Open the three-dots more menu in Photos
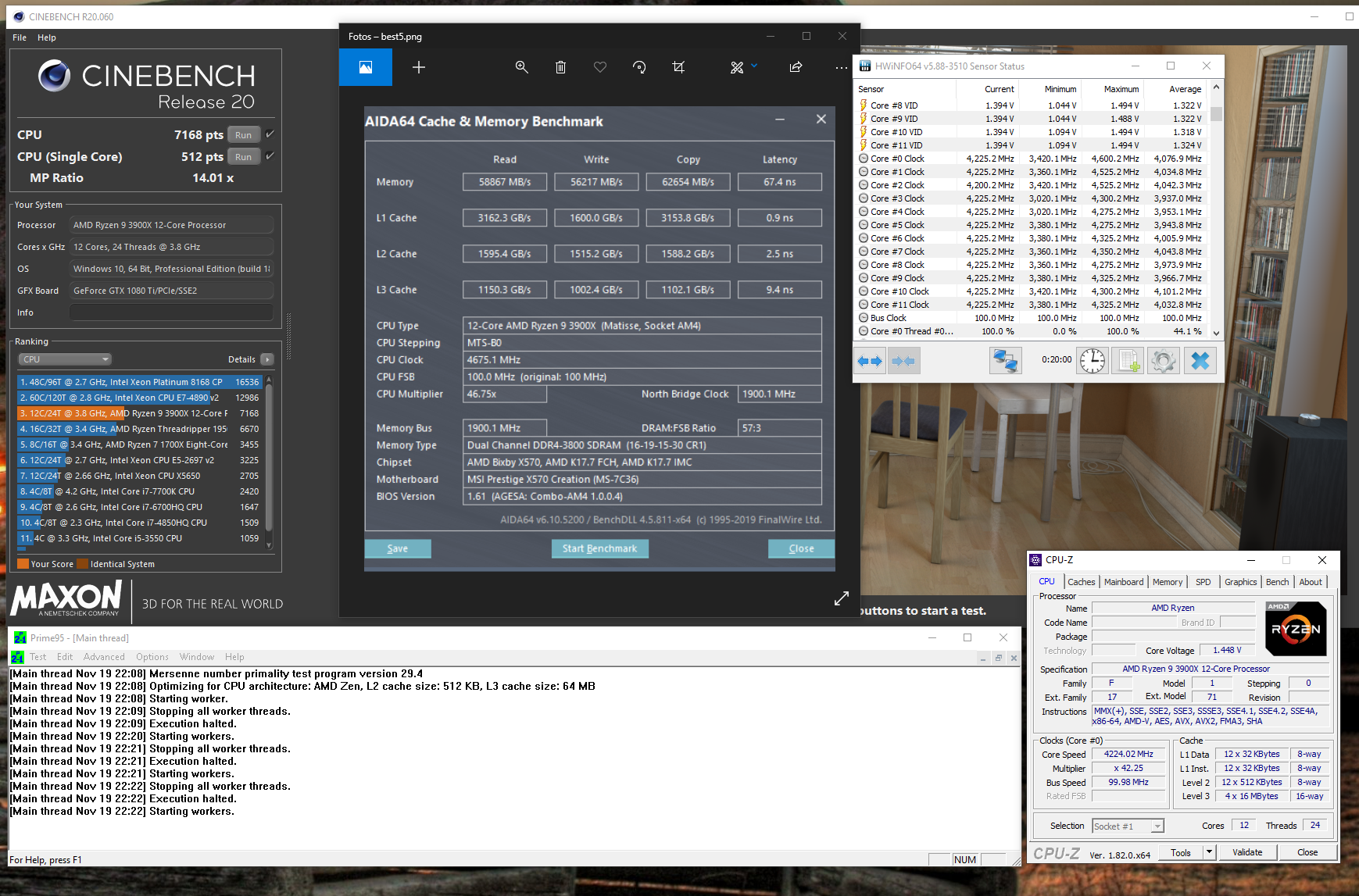The image size is (1359, 896). [842, 68]
